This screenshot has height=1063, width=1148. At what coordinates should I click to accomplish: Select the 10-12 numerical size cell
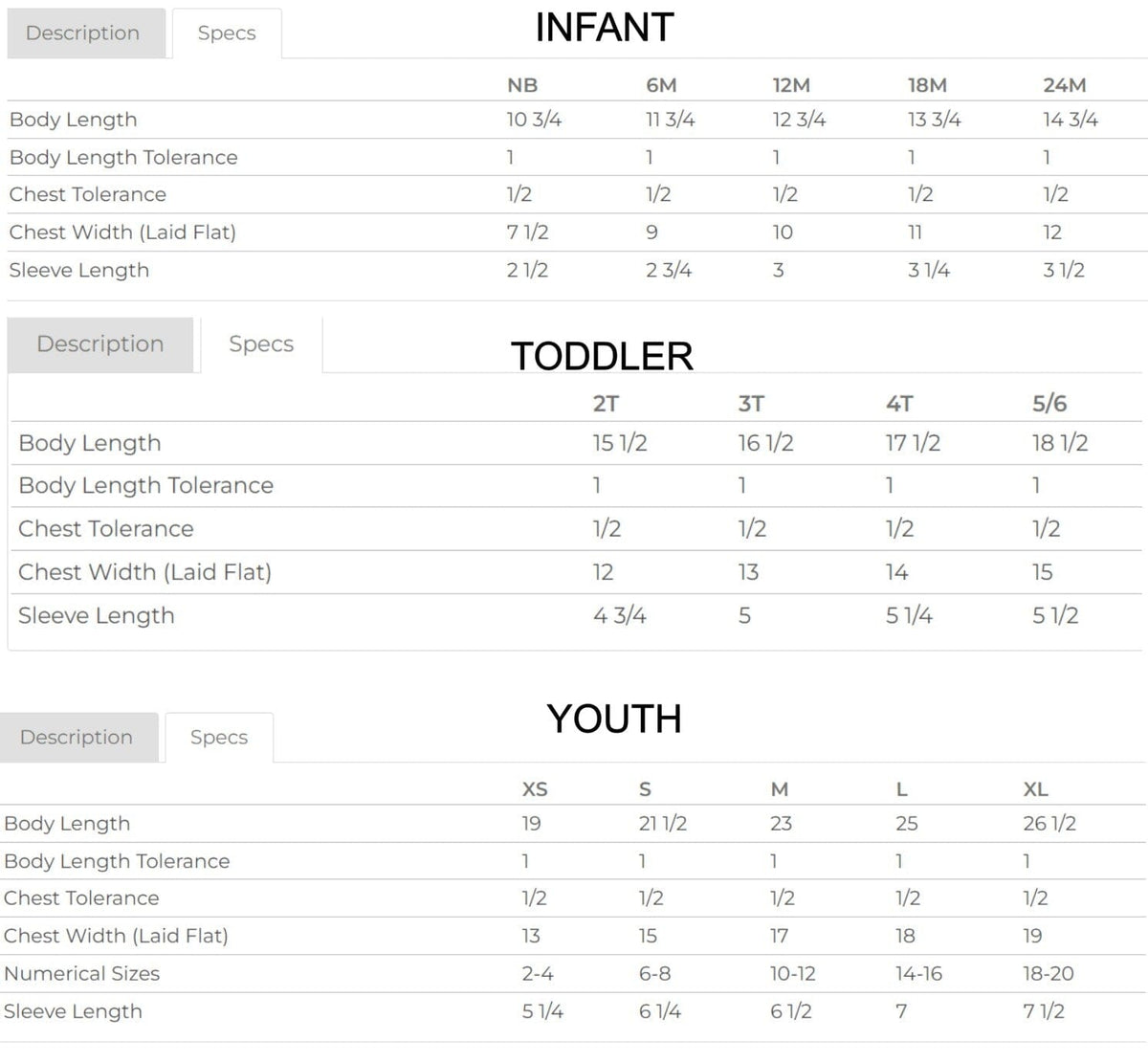click(x=793, y=974)
